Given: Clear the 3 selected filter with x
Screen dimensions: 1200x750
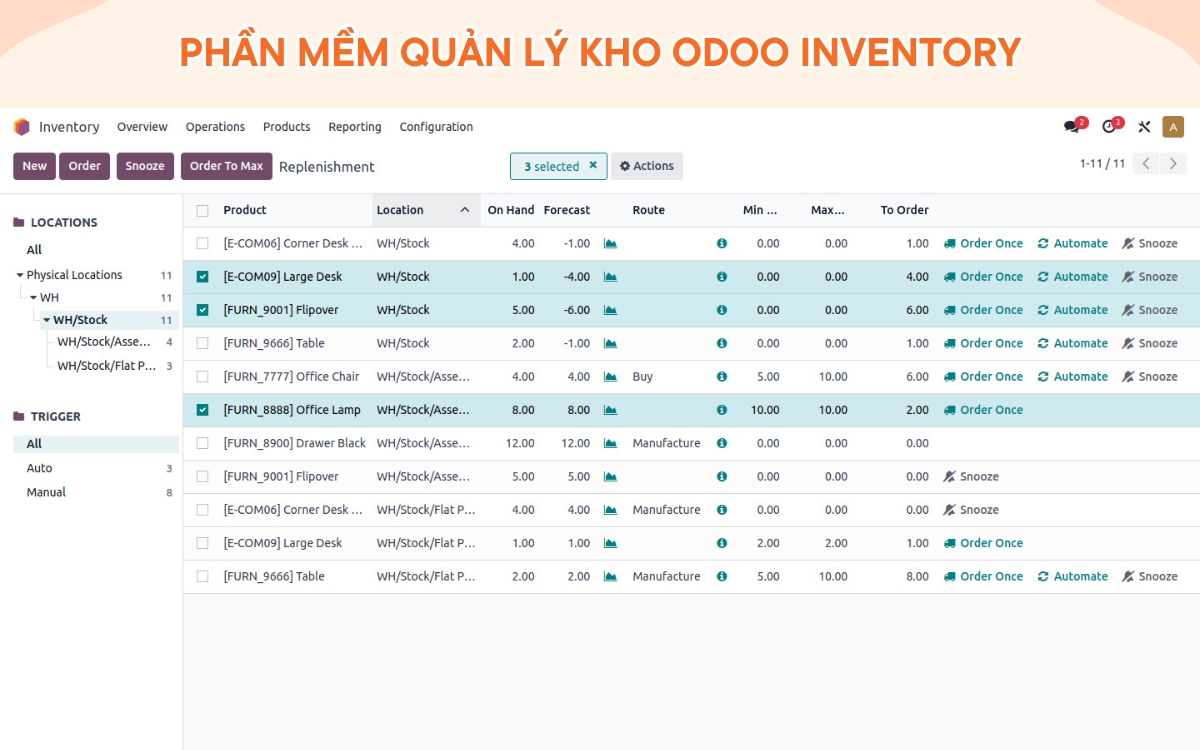Looking at the screenshot, I should pos(592,166).
